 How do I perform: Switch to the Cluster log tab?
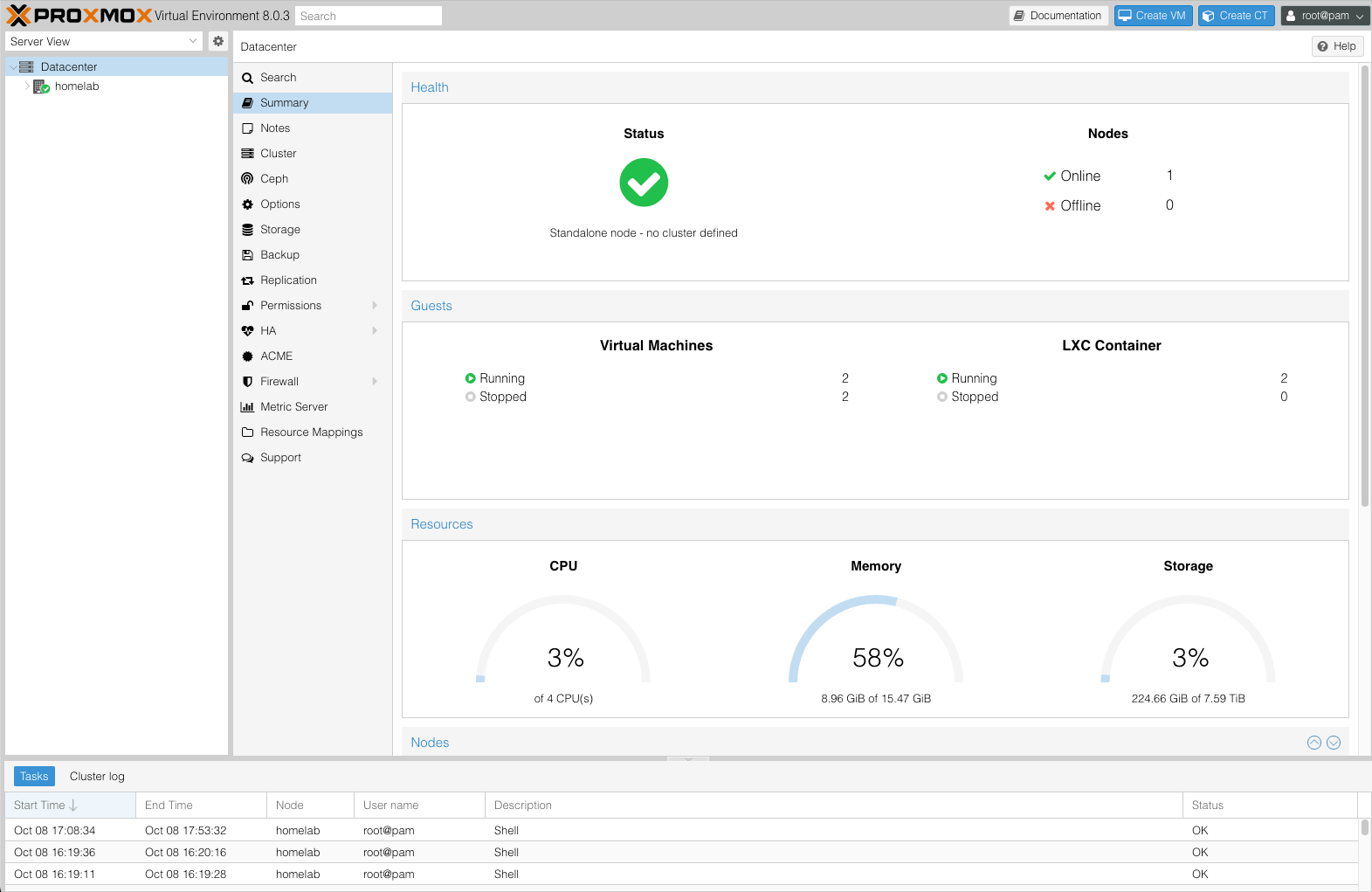click(97, 777)
